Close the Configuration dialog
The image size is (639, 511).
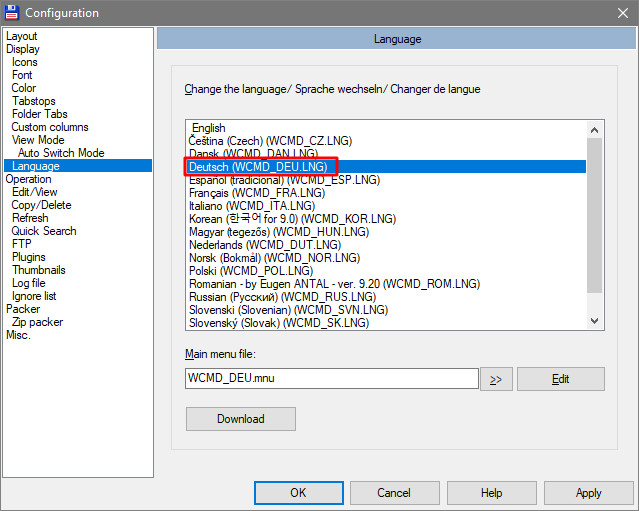click(622, 13)
